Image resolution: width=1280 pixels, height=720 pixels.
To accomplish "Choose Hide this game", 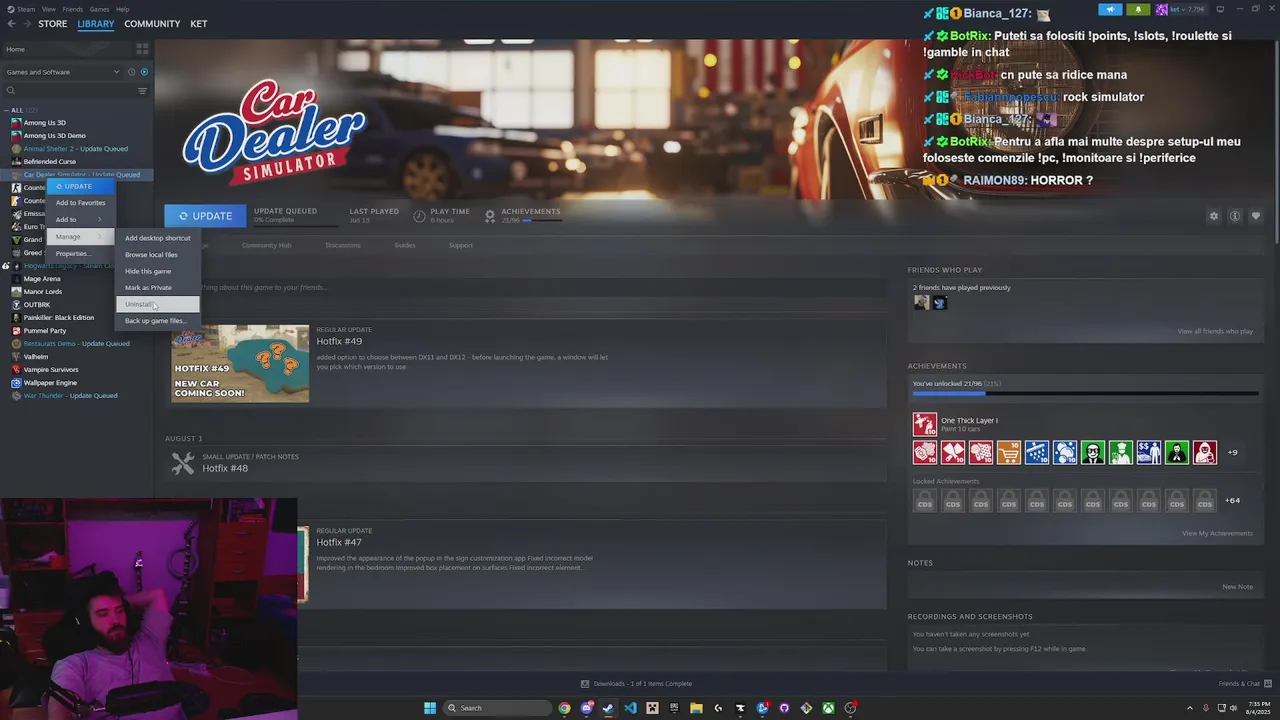I will point(158,271).
